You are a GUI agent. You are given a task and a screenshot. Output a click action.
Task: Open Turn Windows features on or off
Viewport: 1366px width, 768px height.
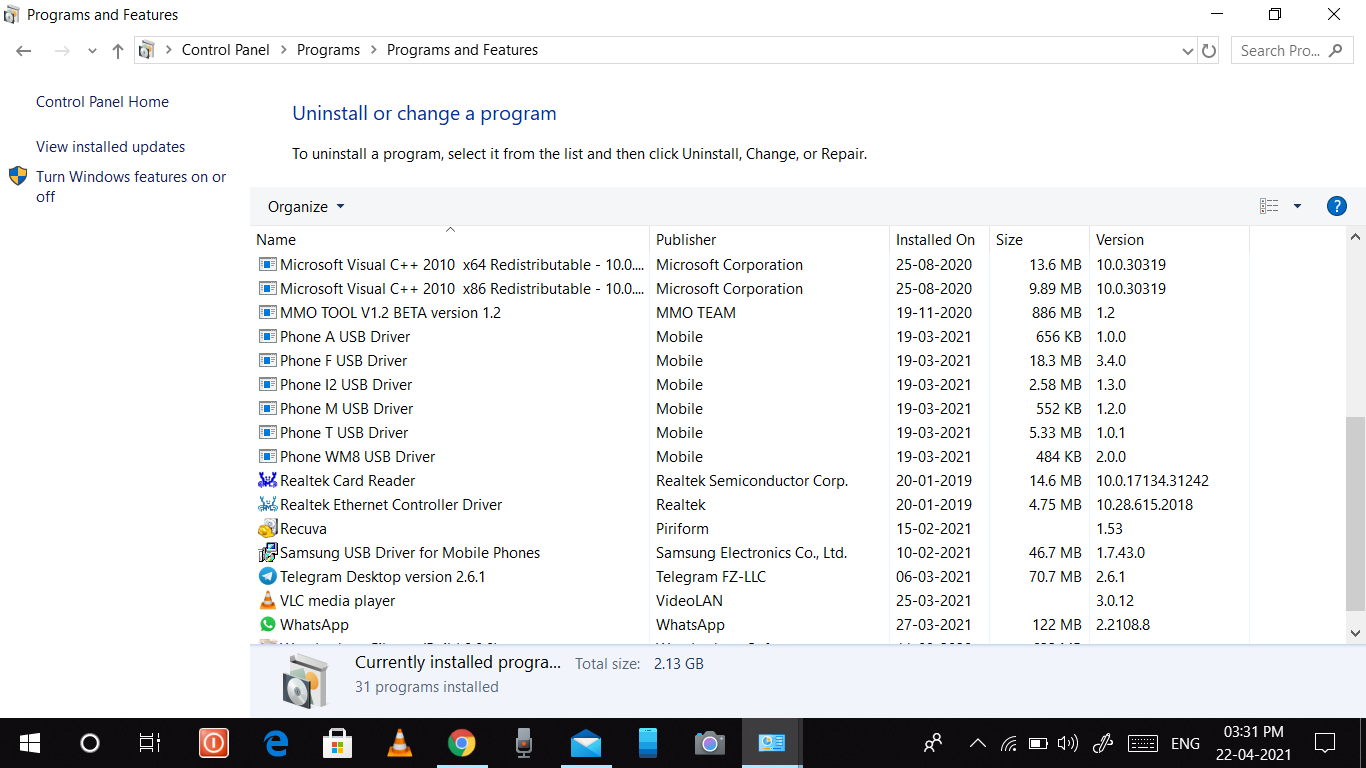131,187
